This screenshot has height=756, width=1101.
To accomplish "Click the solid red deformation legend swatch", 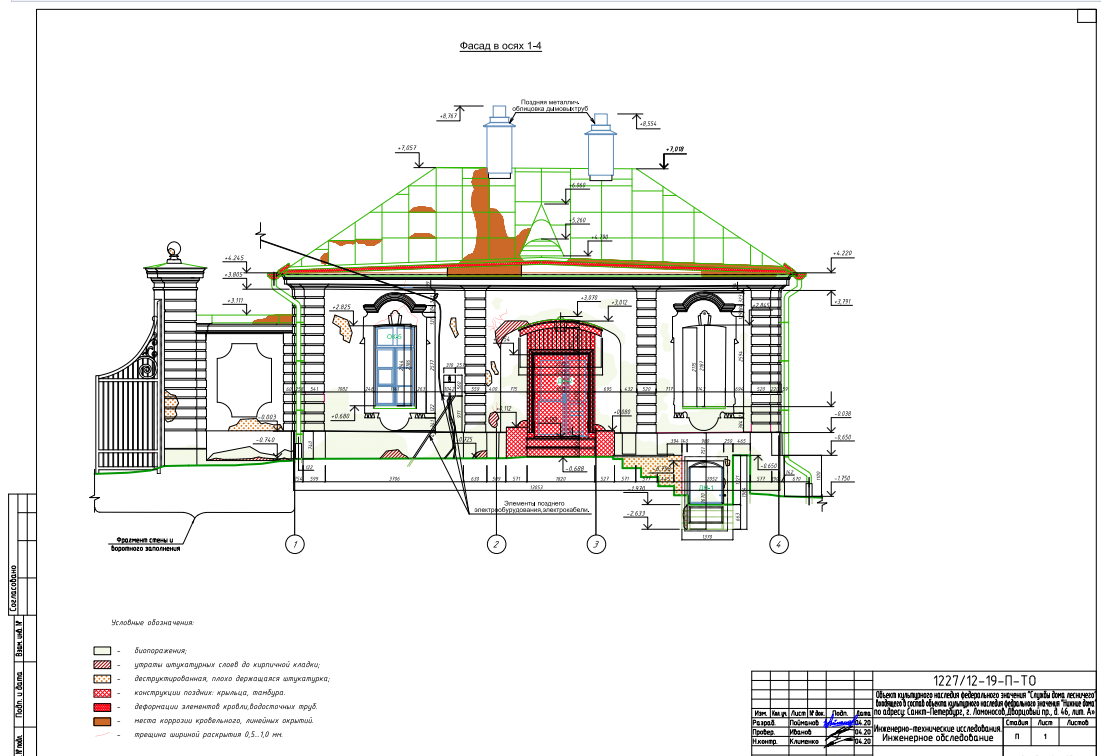I will 103,707.
